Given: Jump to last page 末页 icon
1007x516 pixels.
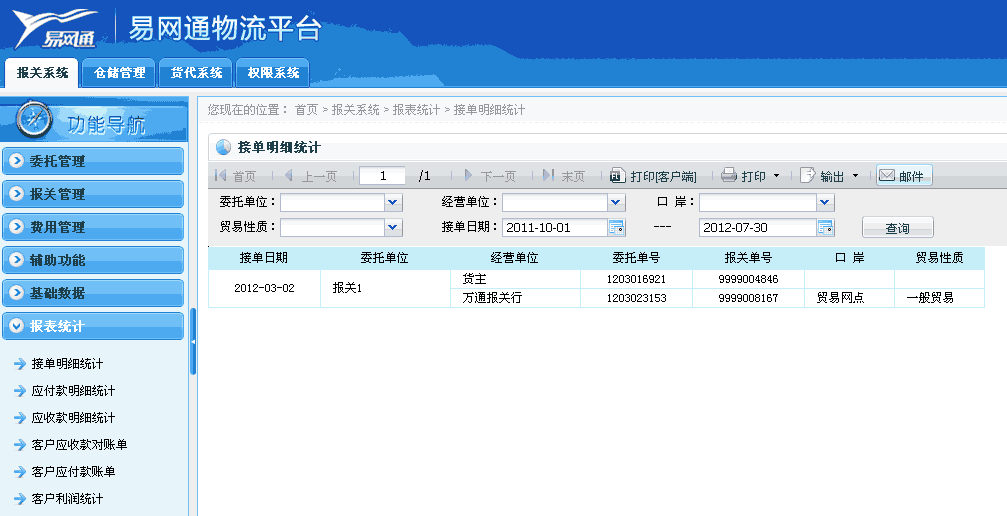Looking at the screenshot, I should coord(548,175).
